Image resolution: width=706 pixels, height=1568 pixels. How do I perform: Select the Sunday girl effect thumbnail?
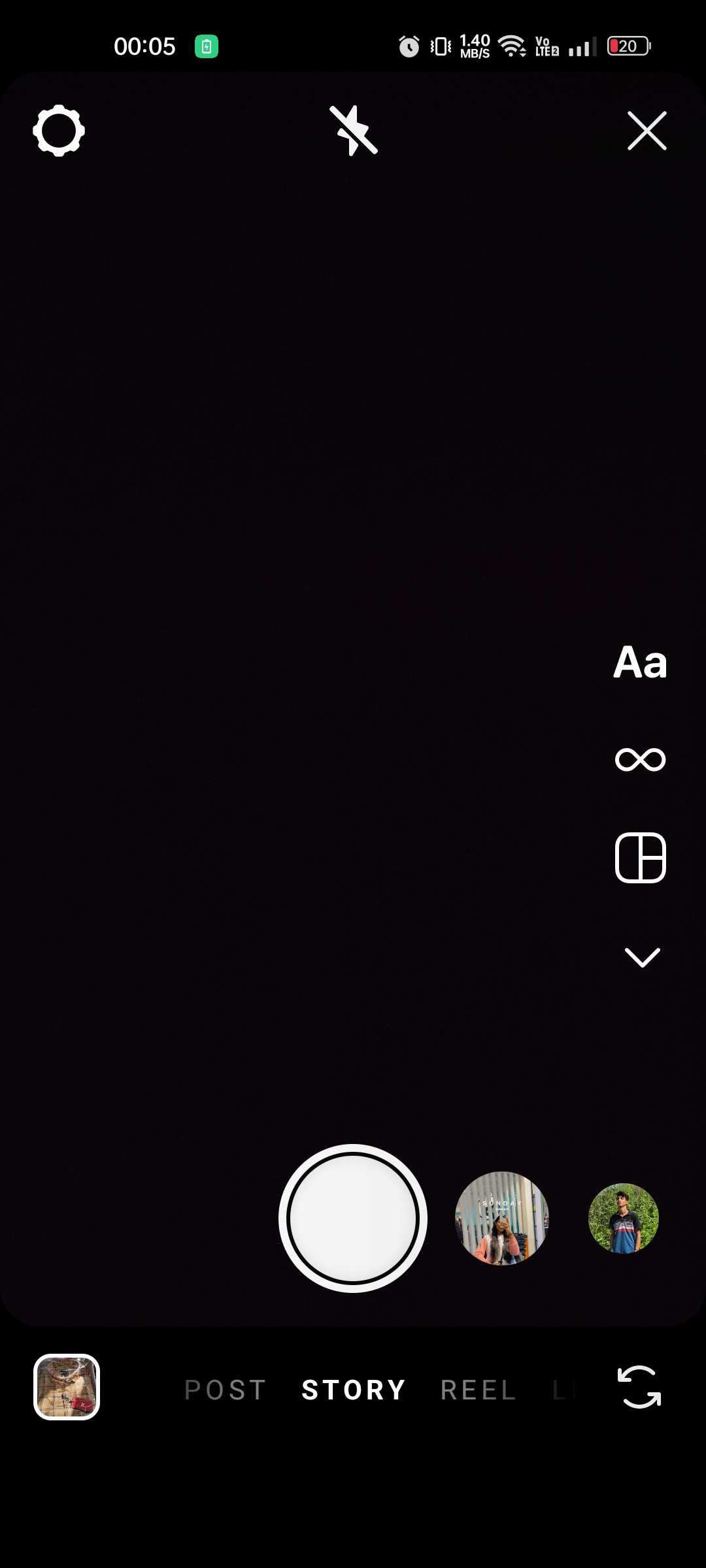(502, 1218)
